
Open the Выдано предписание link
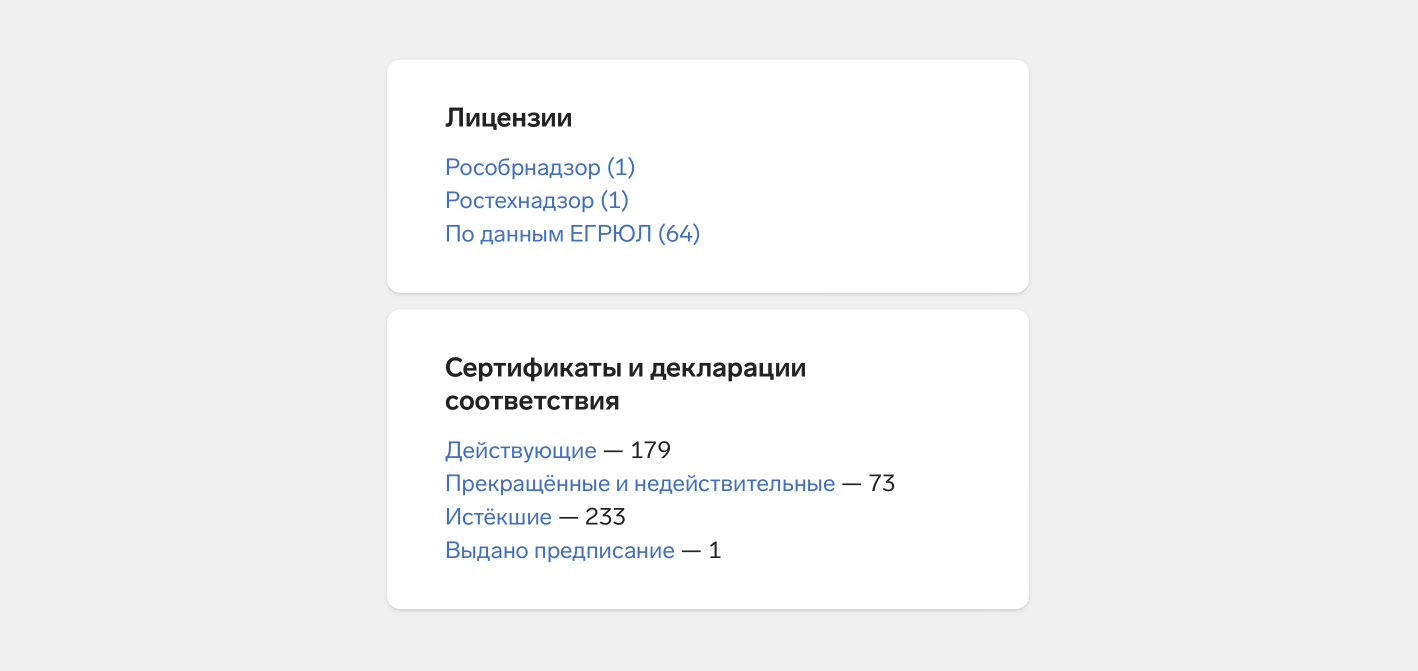point(559,550)
